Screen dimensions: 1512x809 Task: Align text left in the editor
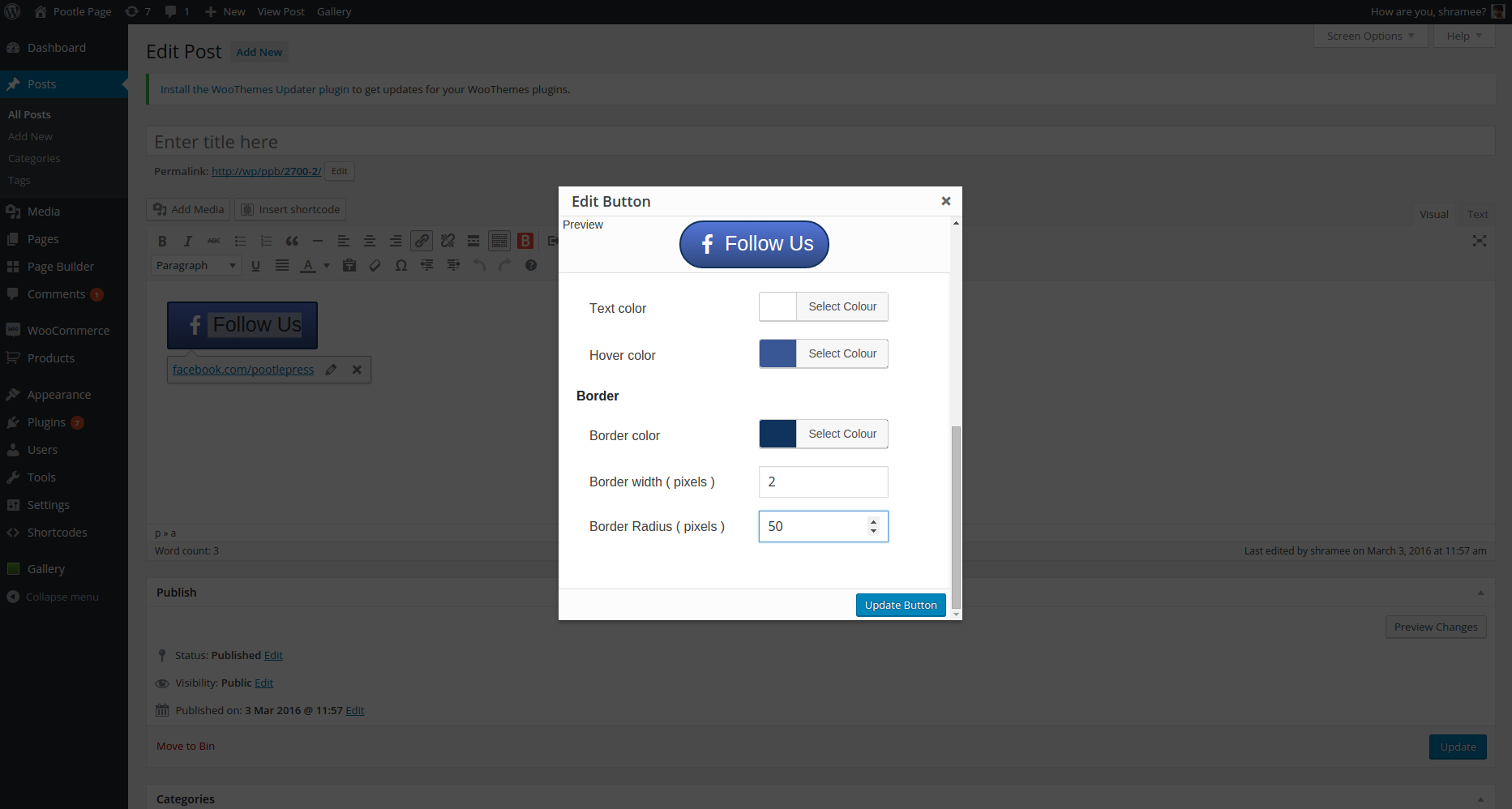(344, 241)
